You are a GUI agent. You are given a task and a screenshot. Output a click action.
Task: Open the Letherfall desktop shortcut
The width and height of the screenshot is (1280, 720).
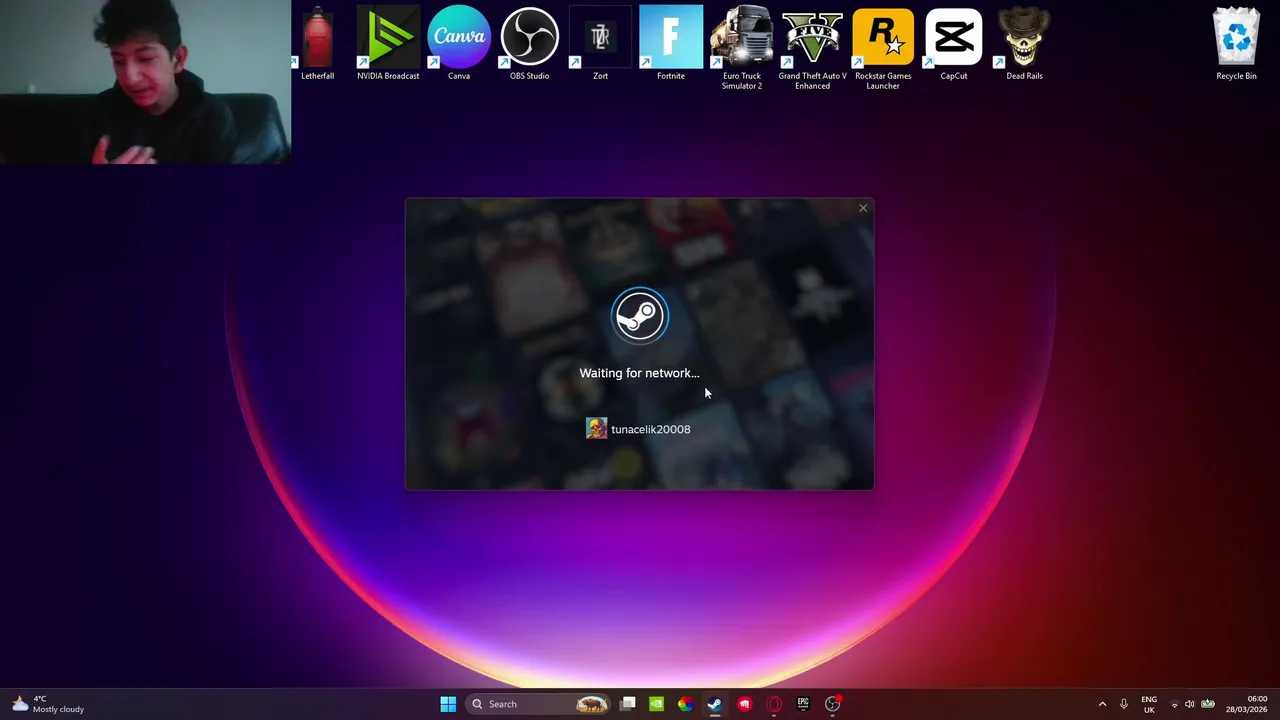tap(317, 43)
